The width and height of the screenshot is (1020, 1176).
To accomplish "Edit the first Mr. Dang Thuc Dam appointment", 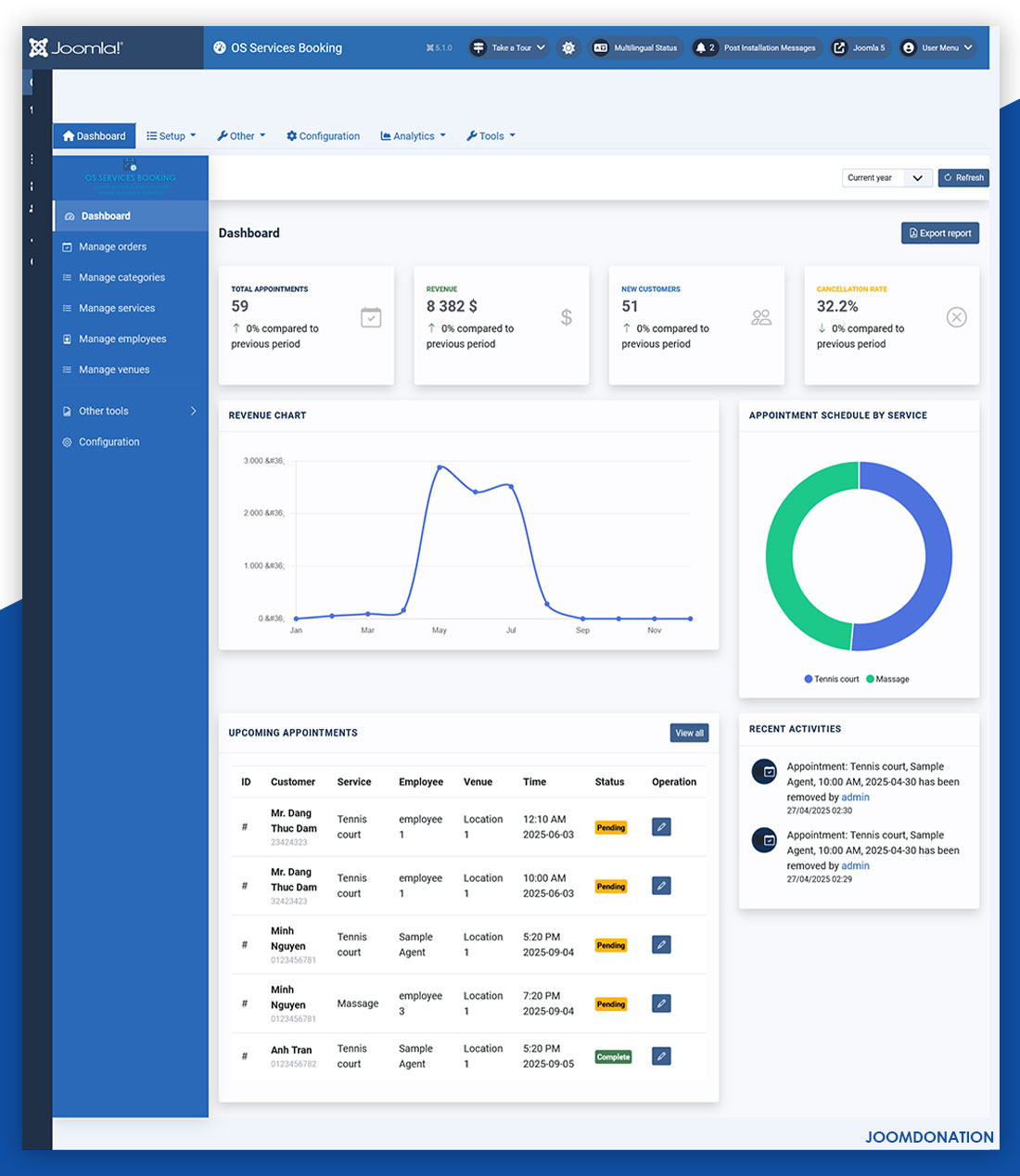I will [661, 827].
